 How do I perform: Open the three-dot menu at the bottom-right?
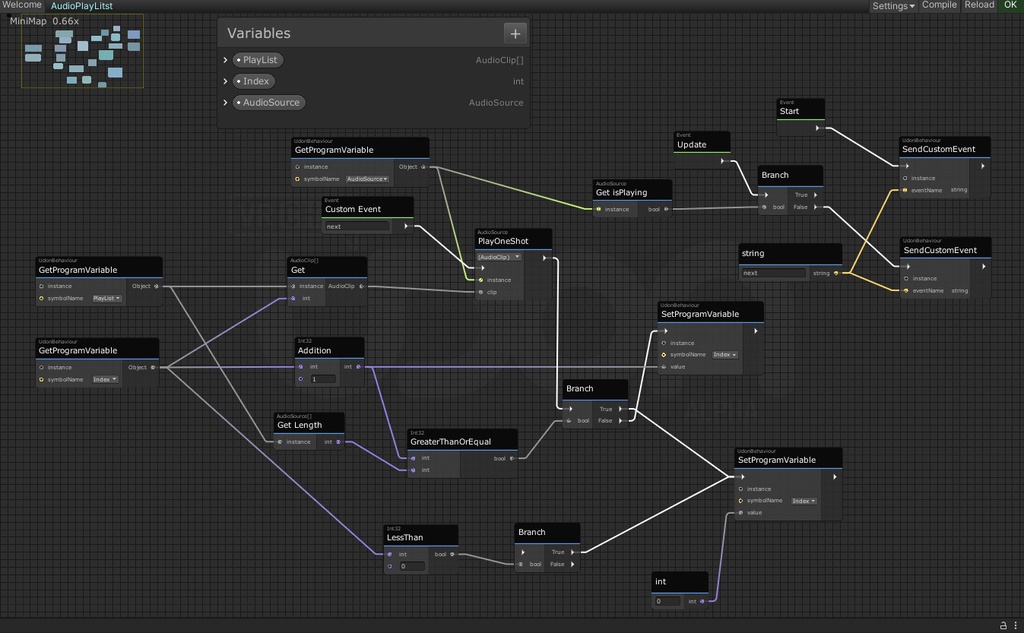1017,625
